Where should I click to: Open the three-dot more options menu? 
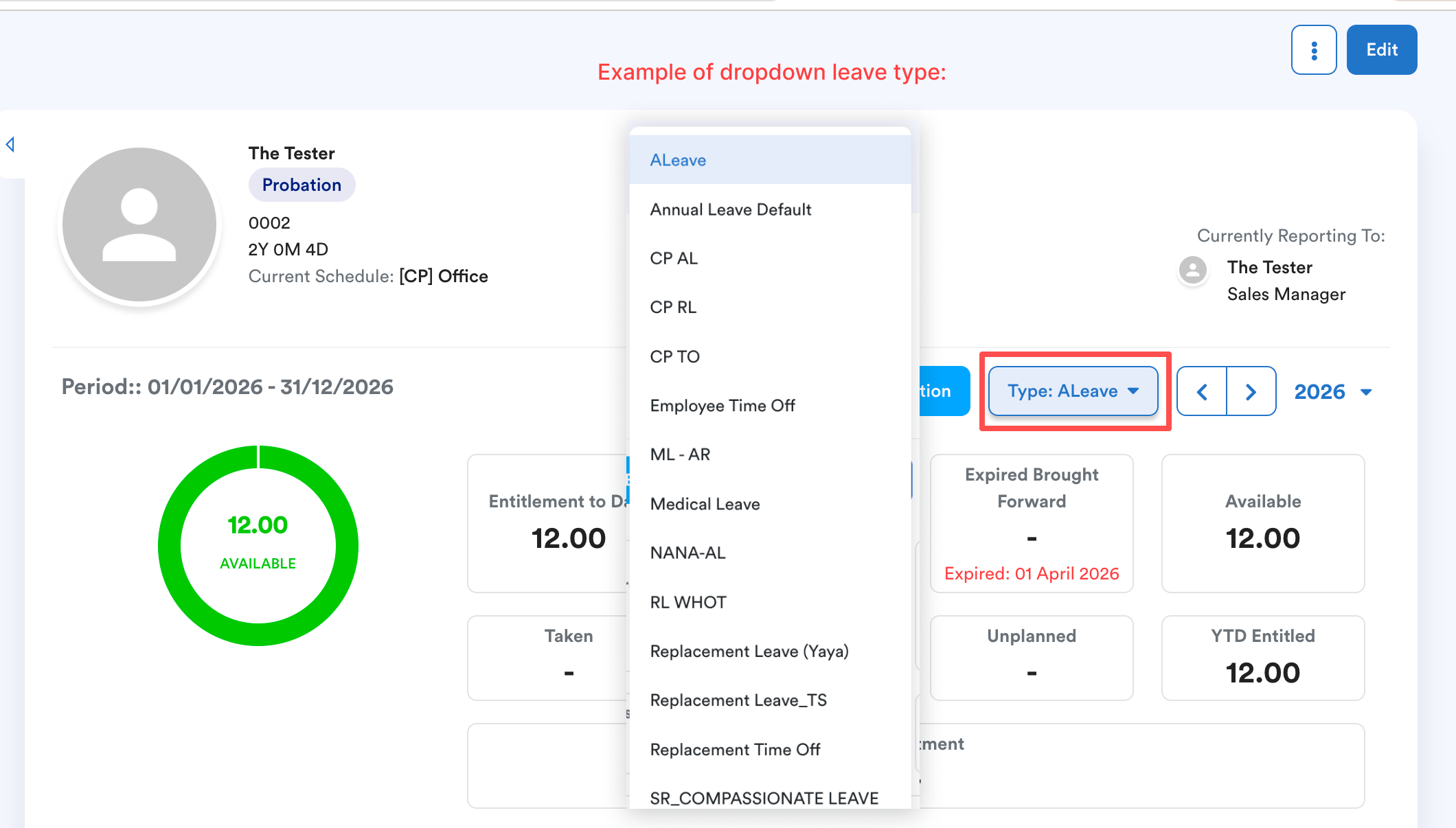click(x=1313, y=50)
